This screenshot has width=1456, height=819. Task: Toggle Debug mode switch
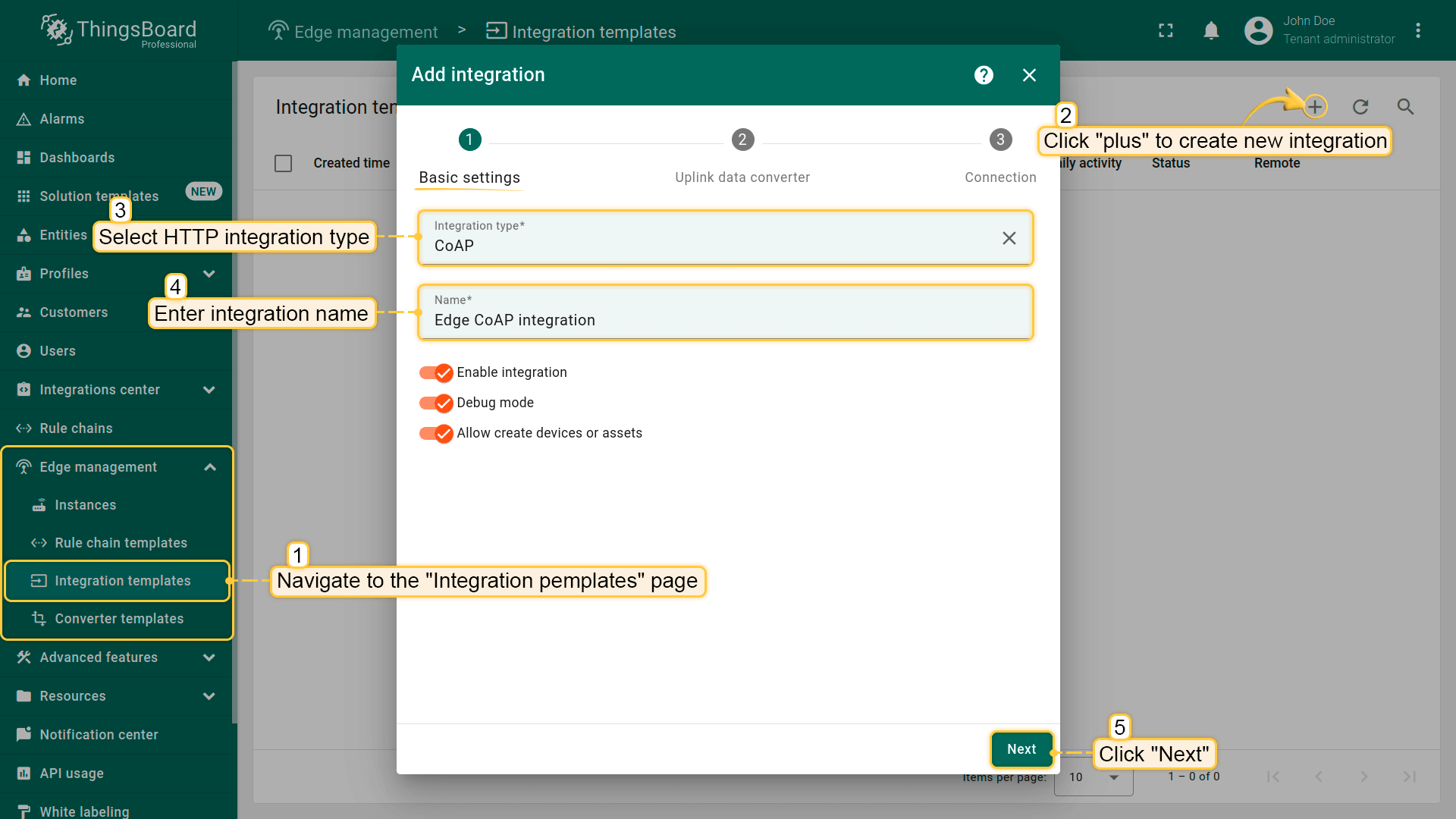[x=436, y=403]
